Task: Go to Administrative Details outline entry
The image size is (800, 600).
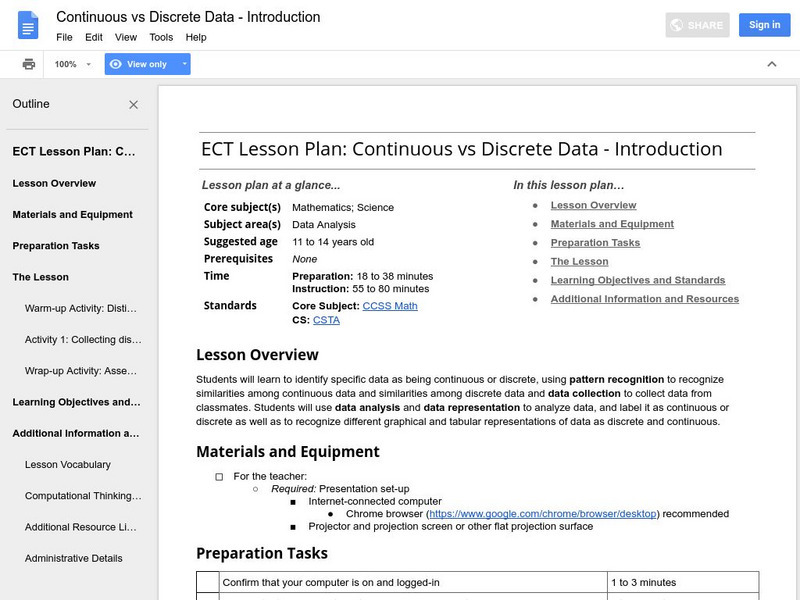Action: 74,559
